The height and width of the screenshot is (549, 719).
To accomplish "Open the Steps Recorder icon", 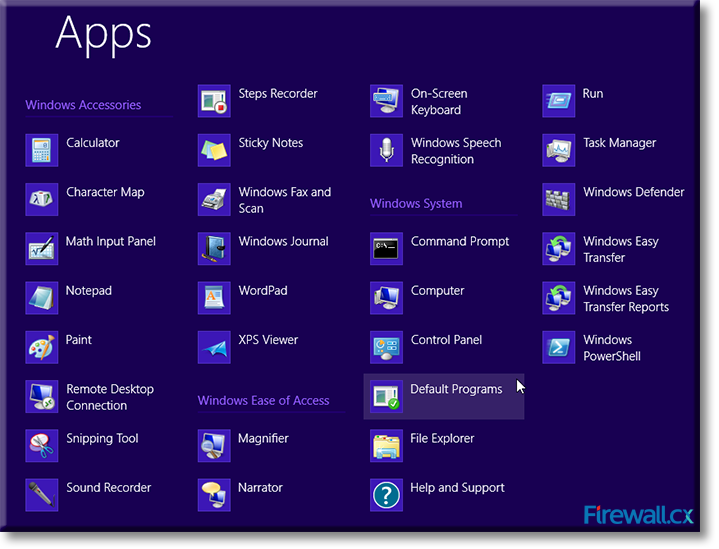I will coord(214,101).
